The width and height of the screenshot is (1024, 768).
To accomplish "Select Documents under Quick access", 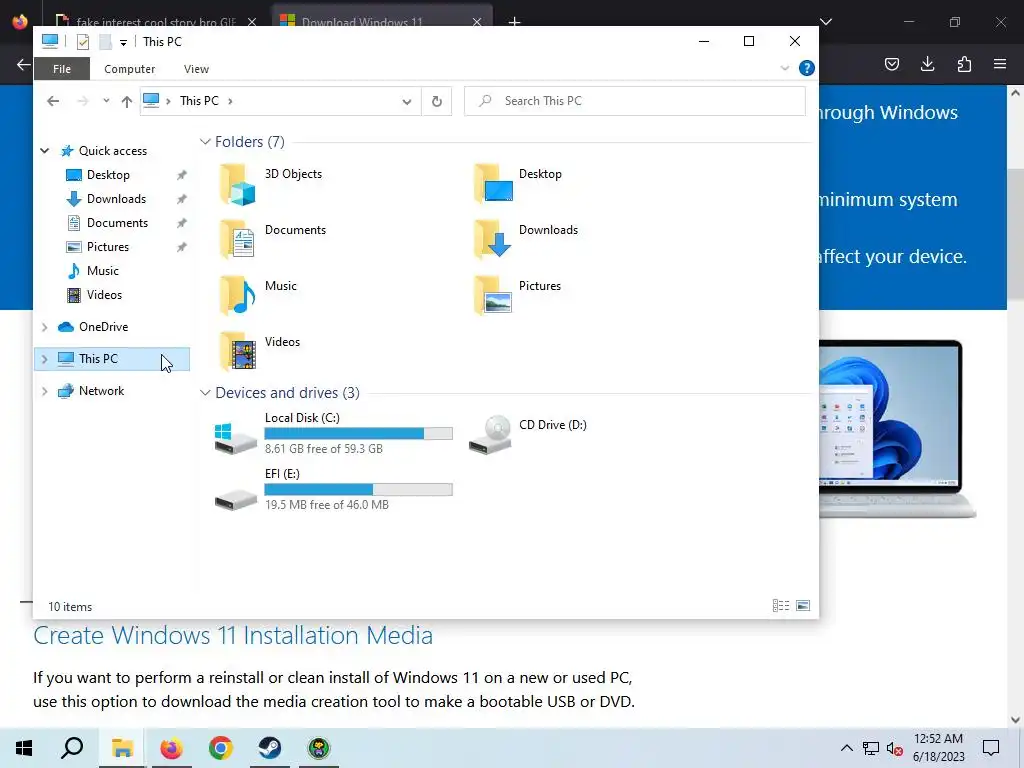I will (117, 223).
